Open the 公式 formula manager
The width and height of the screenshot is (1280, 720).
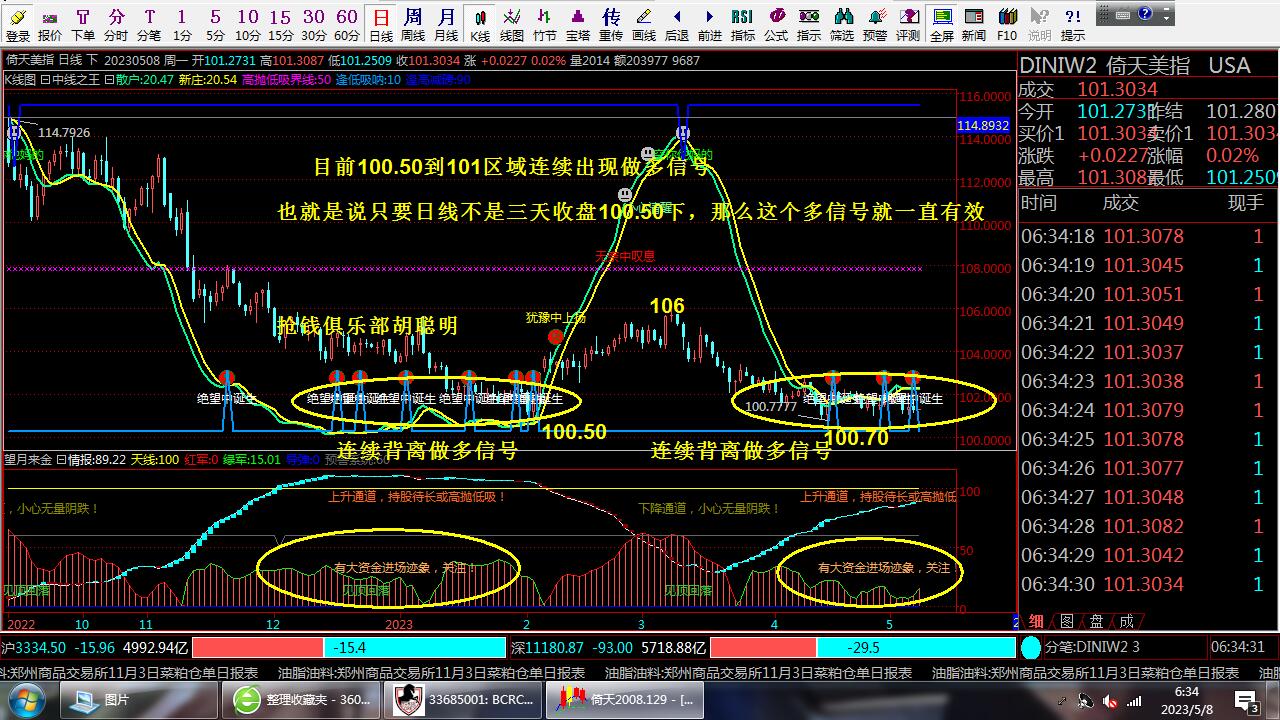[775, 23]
